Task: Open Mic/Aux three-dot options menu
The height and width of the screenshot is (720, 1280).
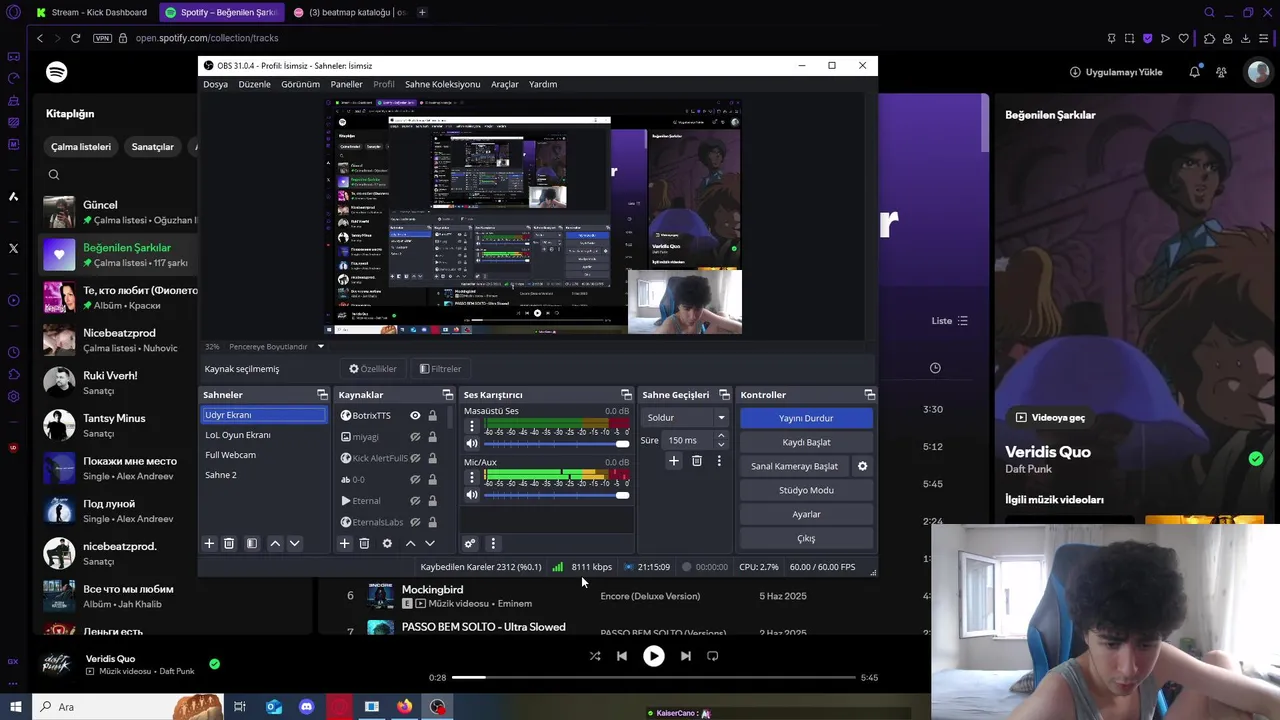Action: click(x=472, y=478)
